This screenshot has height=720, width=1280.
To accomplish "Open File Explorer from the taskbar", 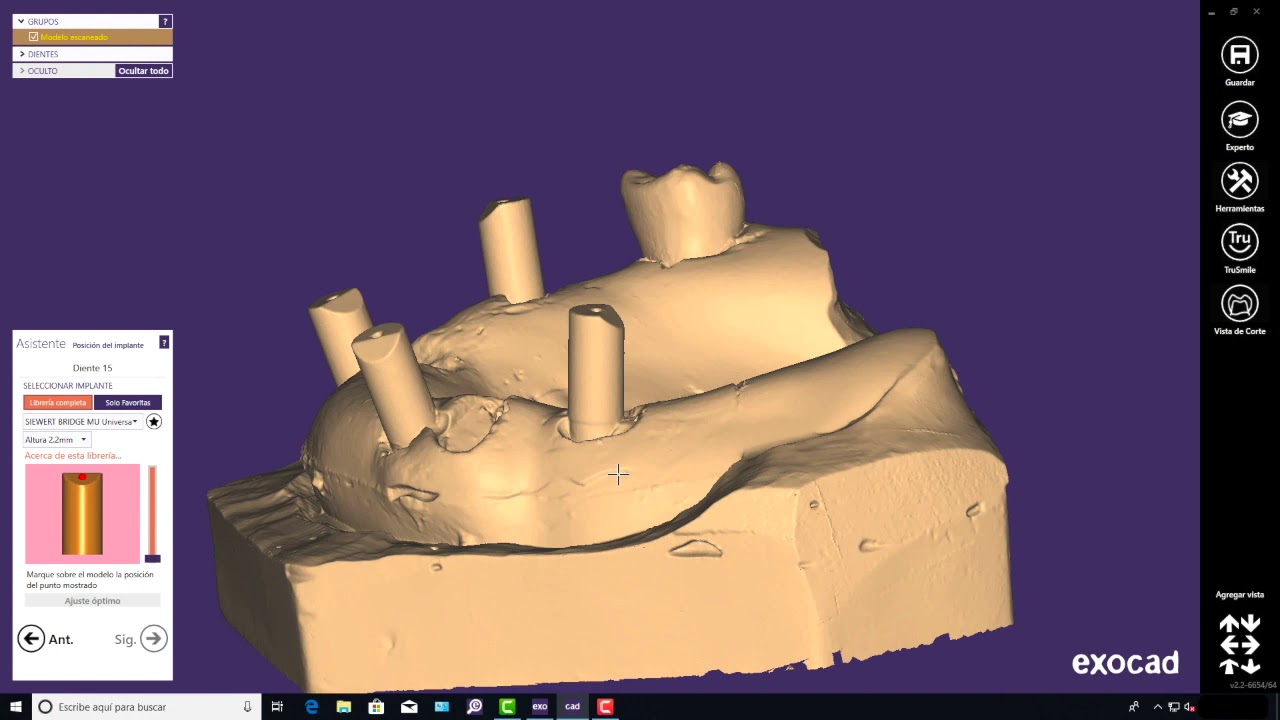I will [x=344, y=707].
